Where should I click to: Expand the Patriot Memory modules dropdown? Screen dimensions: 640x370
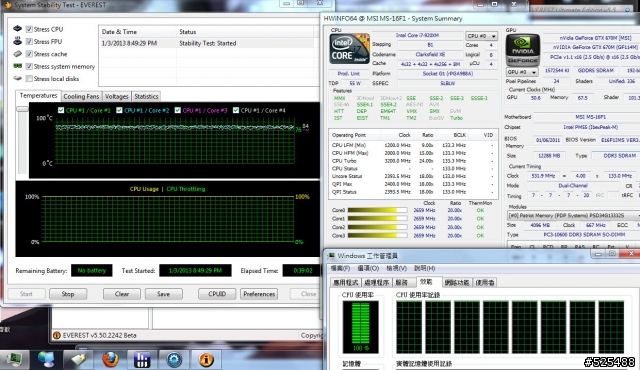573,215
